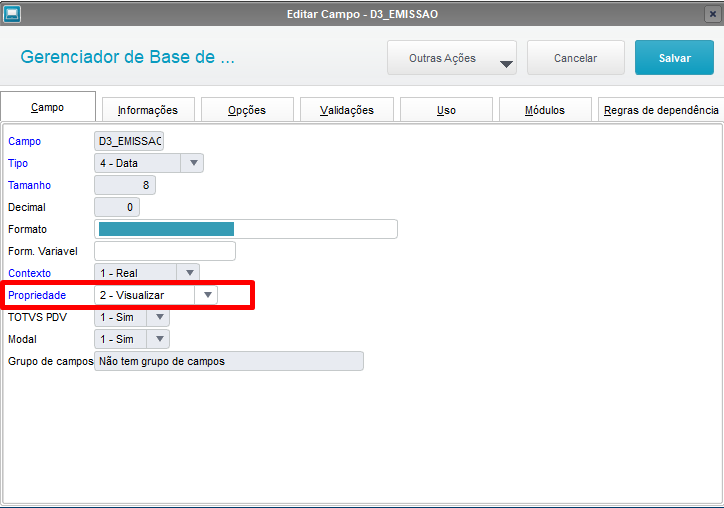Save changes with the Salvar button
This screenshot has height=508, width=724.
pos(674,58)
